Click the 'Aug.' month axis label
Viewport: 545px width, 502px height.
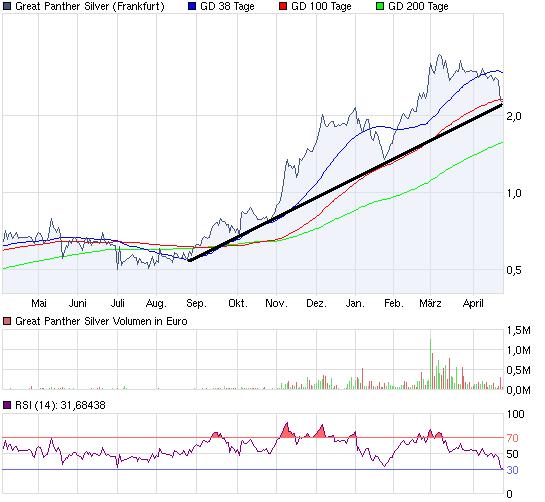(156, 303)
